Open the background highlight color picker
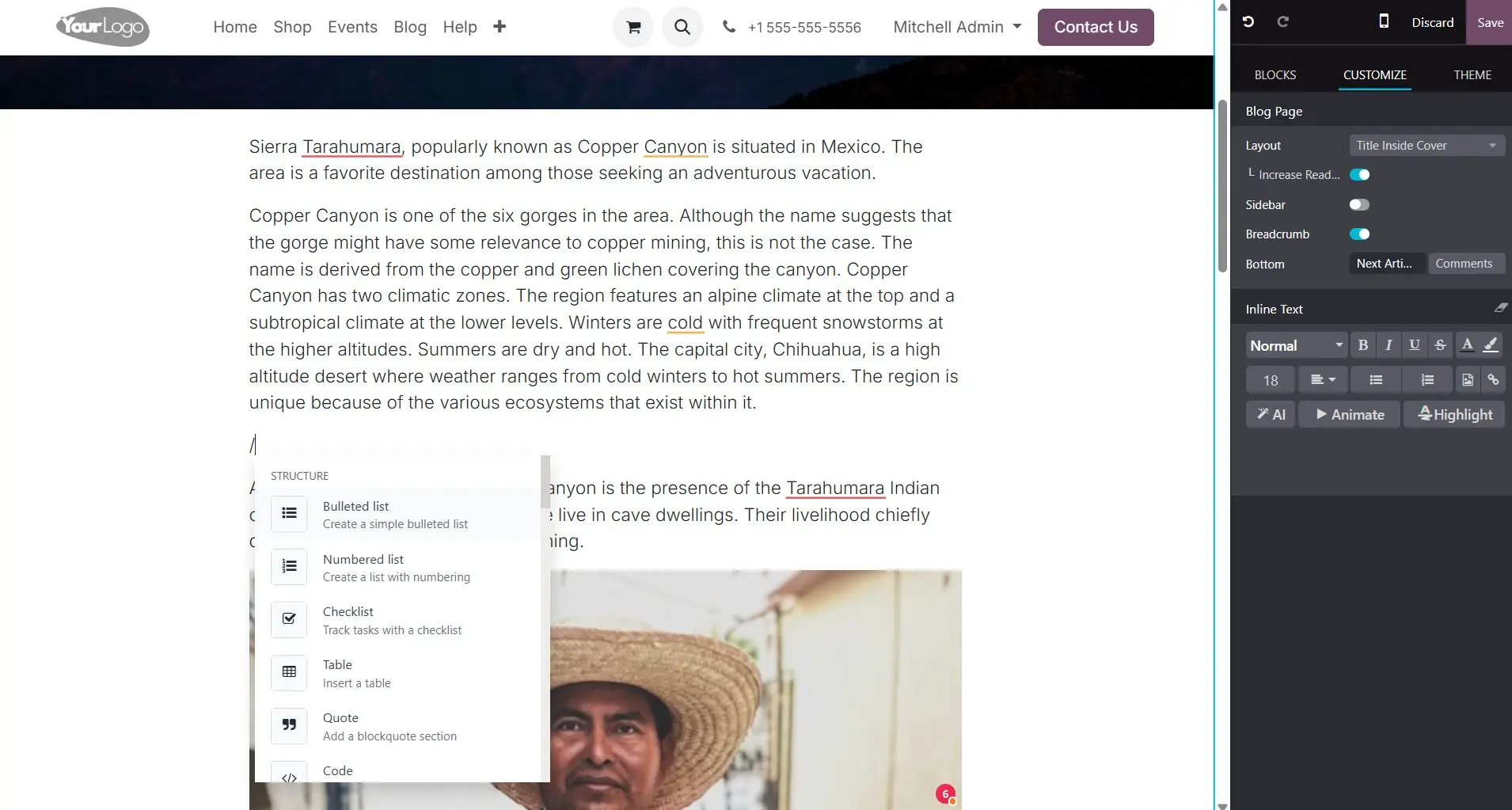 pyautogui.click(x=1491, y=345)
